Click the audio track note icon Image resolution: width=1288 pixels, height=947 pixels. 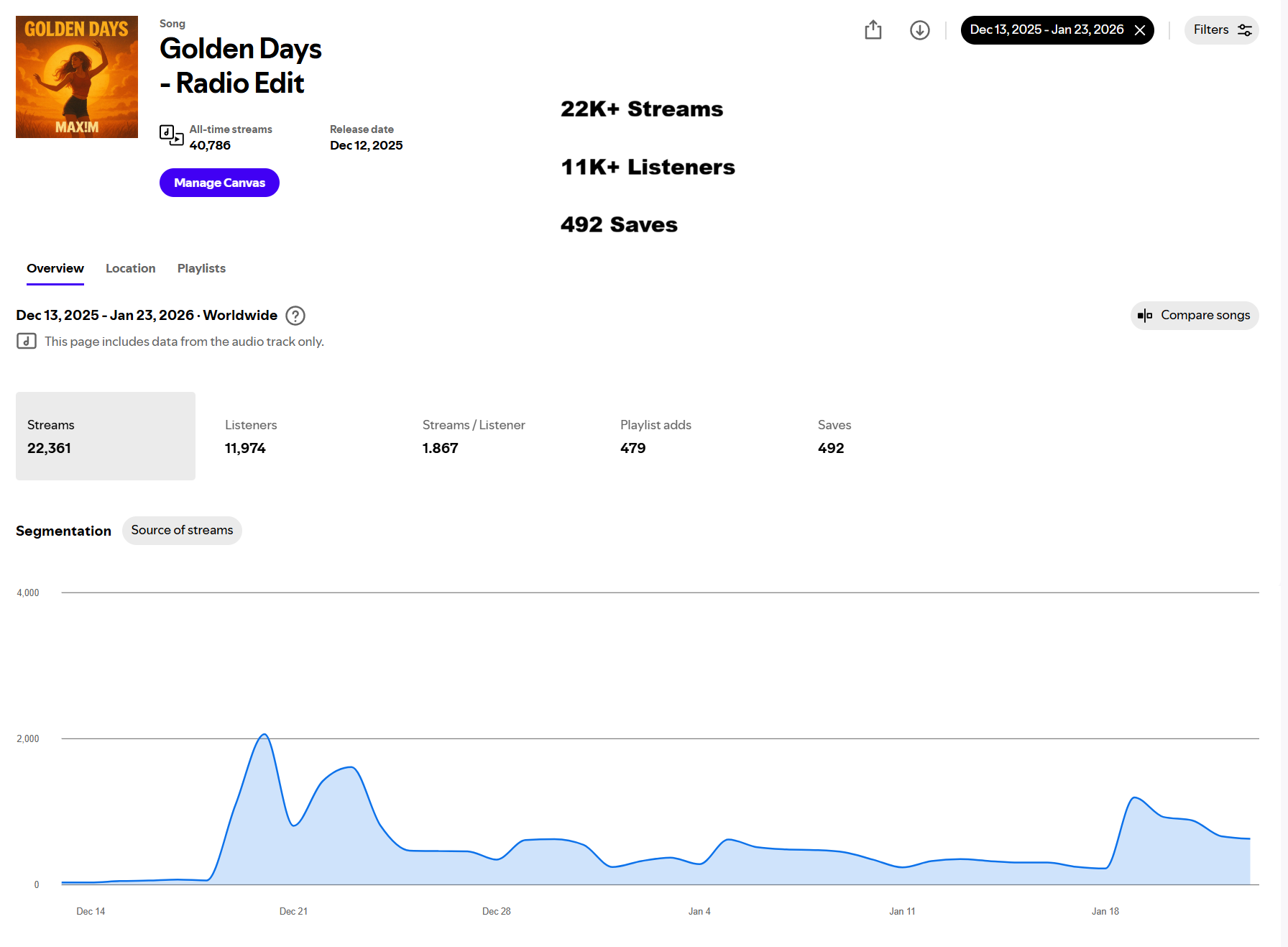click(27, 341)
